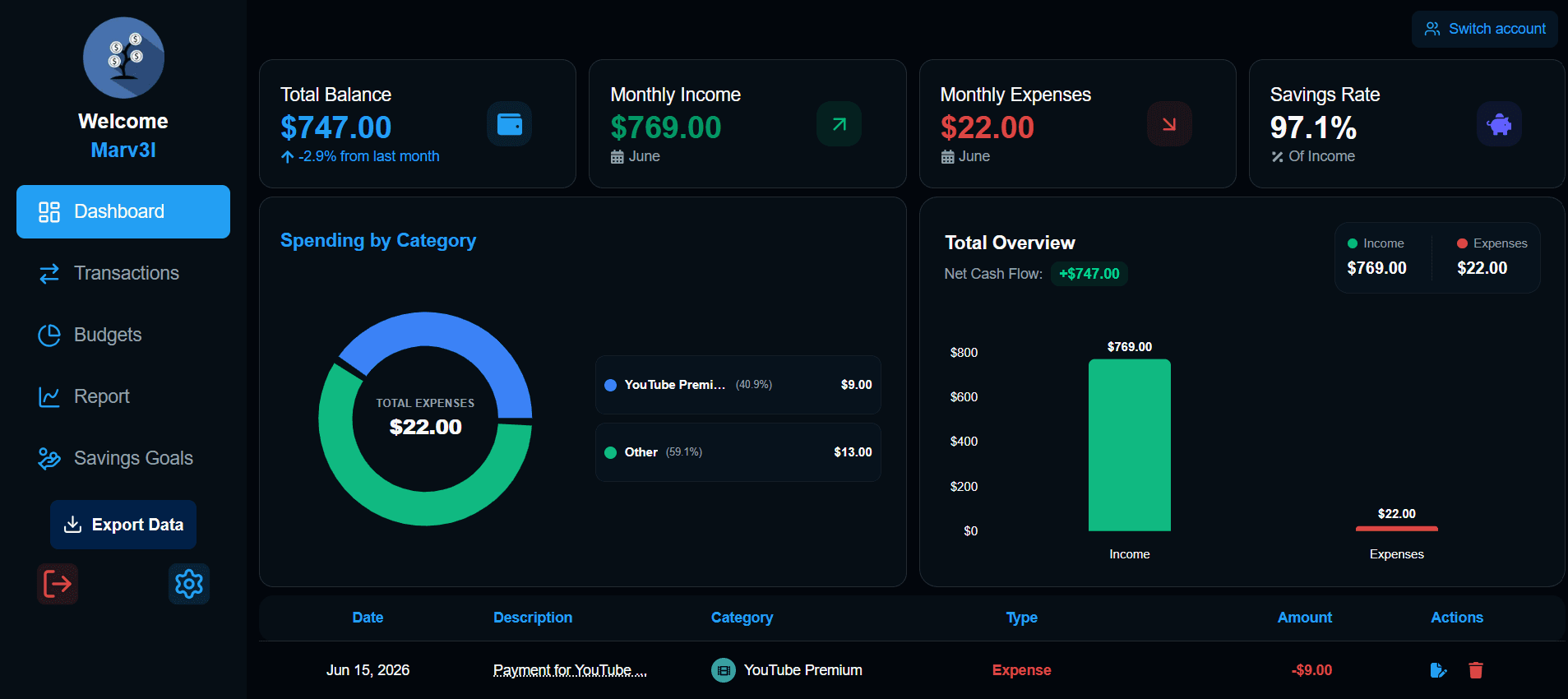Open Savings Goals in sidebar

pyautogui.click(x=123, y=458)
